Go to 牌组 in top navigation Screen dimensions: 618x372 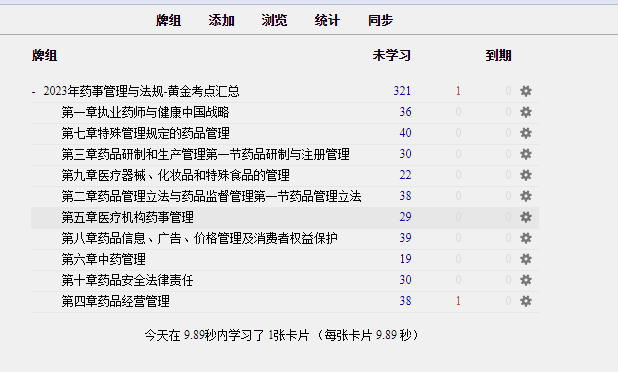tap(168, 20)
